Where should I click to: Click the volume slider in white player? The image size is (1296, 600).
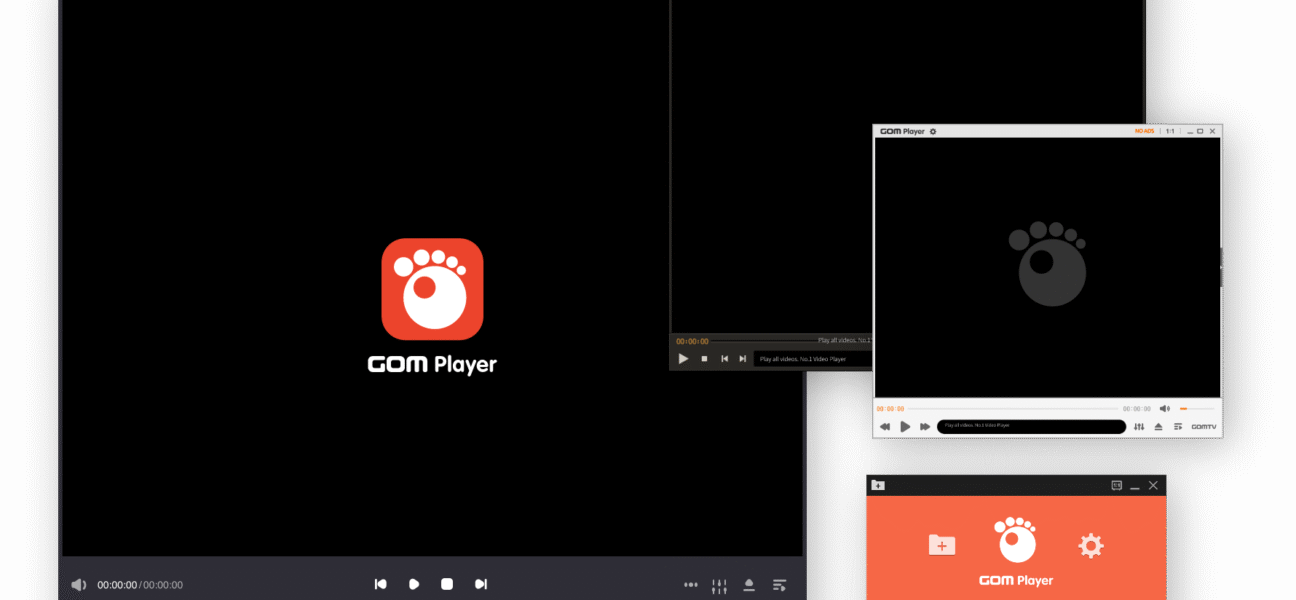click(x=1196, y=409)
